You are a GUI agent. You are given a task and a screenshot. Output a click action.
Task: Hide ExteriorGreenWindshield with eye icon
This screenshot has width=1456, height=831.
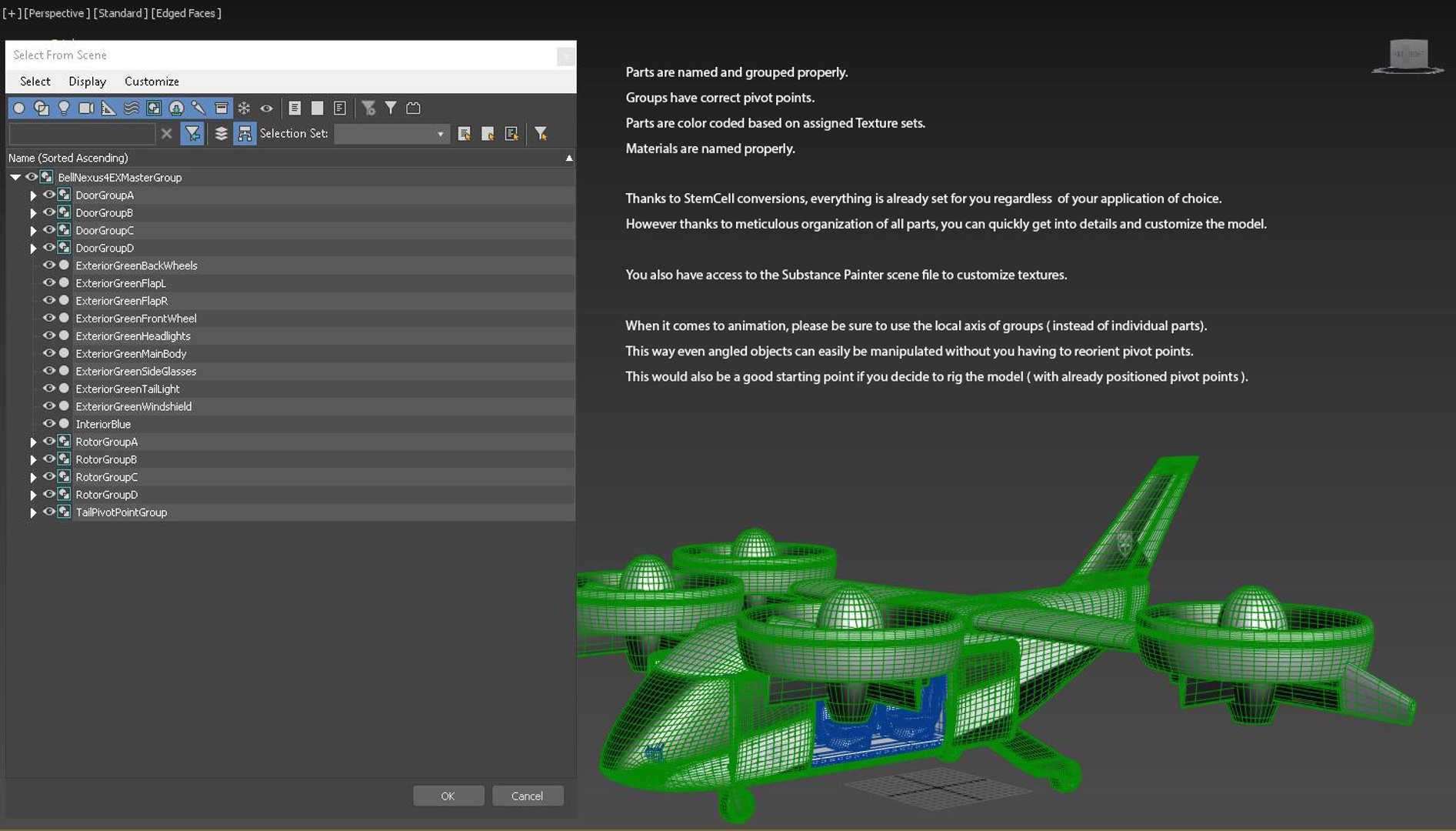[x=48, y=406]
